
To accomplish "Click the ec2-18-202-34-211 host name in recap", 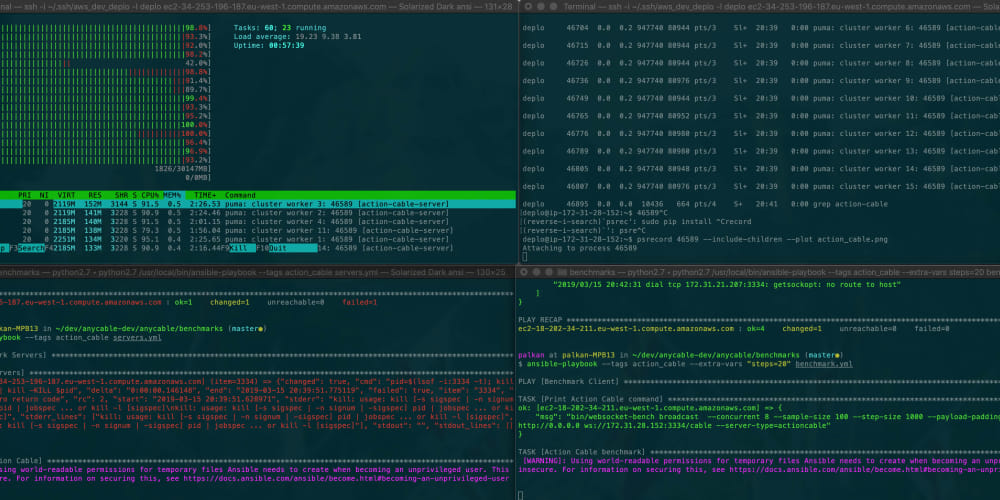I will pos(626,329).
